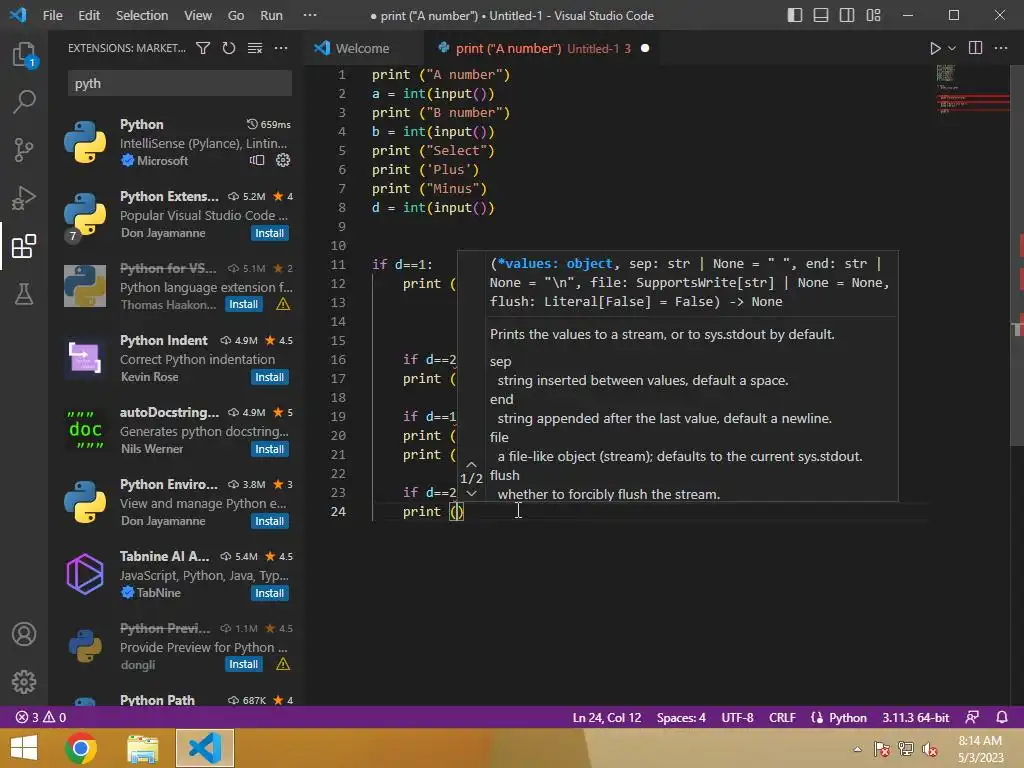1024x768 pixels.
Task: Expand the hidden menus ellipsis
Action: pos(310,15)
